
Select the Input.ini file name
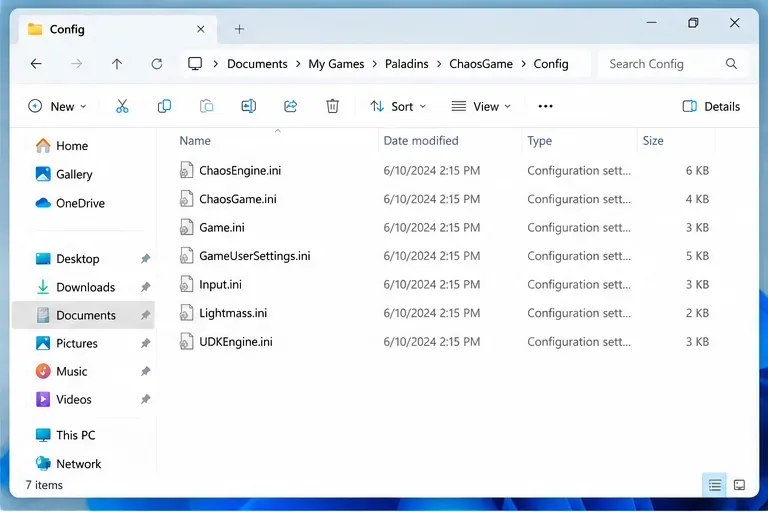click(x=220, y=285)
